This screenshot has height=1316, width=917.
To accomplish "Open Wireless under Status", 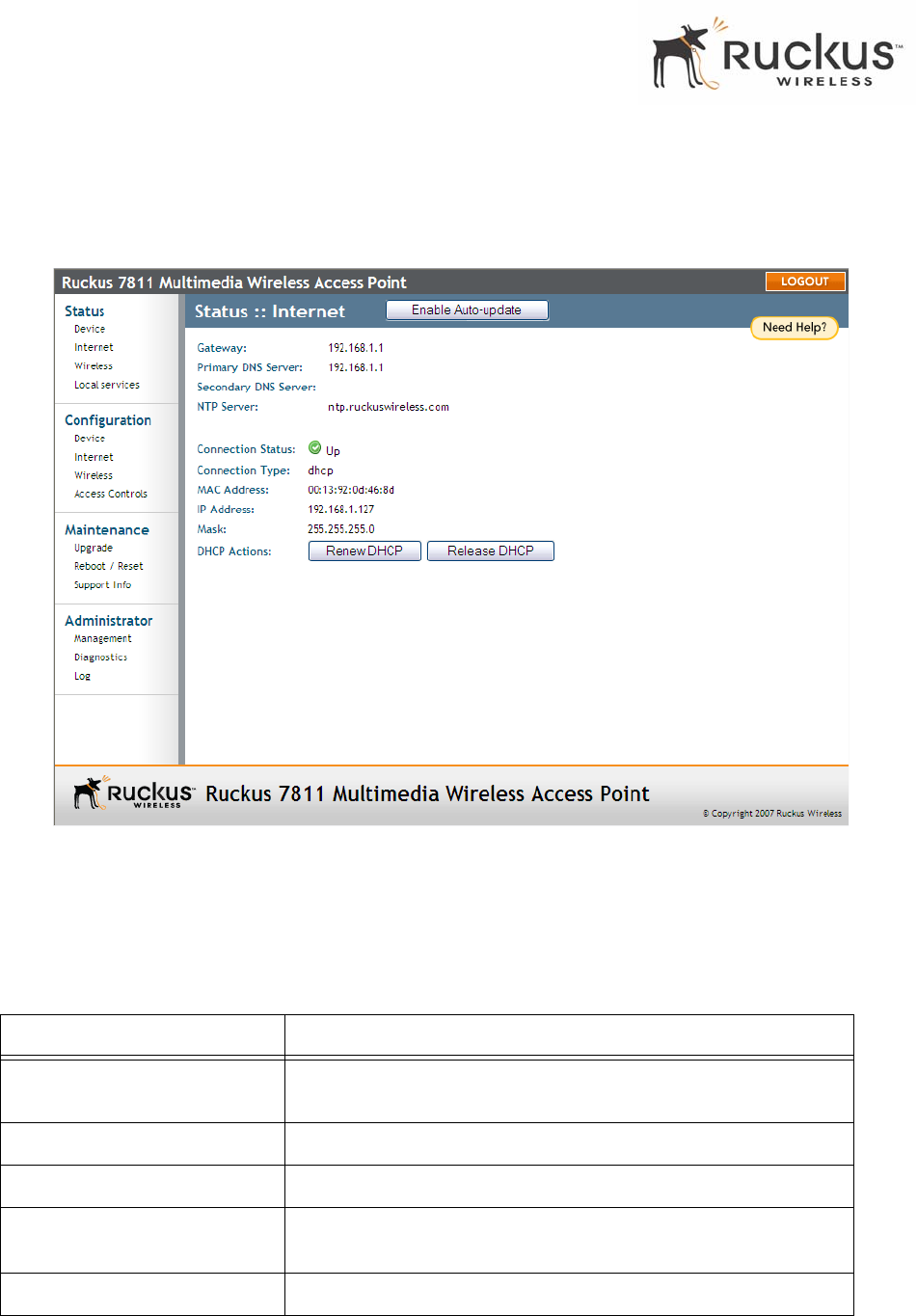I will [94, 366].
